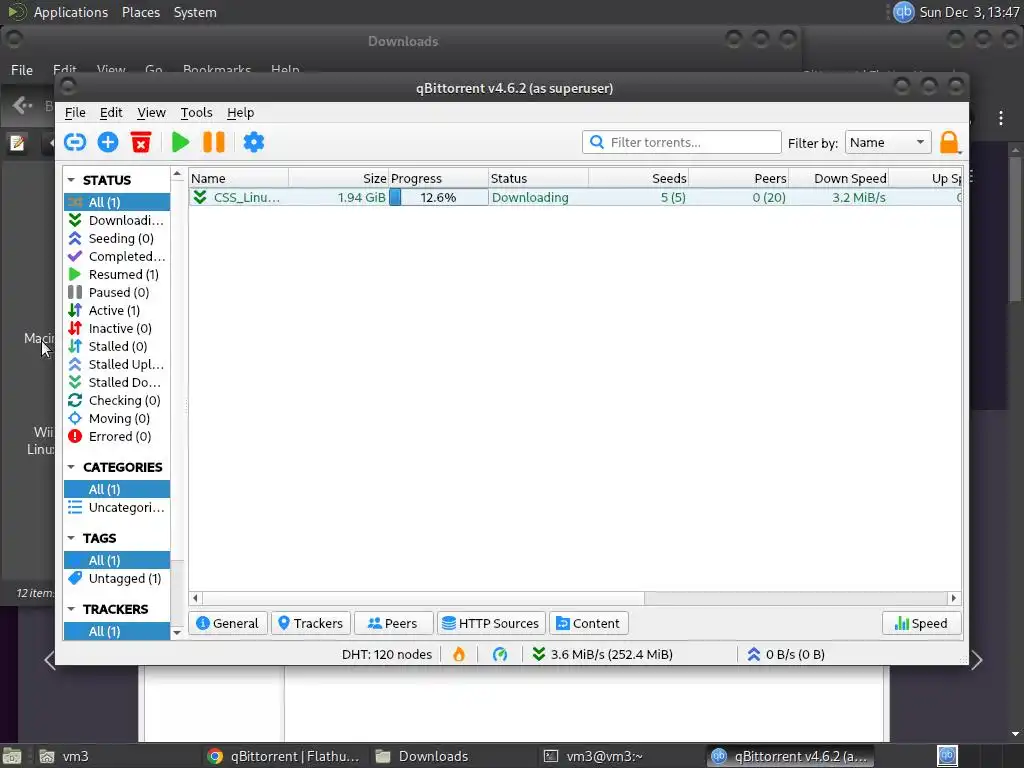Open Options via blue gear icon
Image resolution: width=1024 pixels, height=768 pixels.
253,142
